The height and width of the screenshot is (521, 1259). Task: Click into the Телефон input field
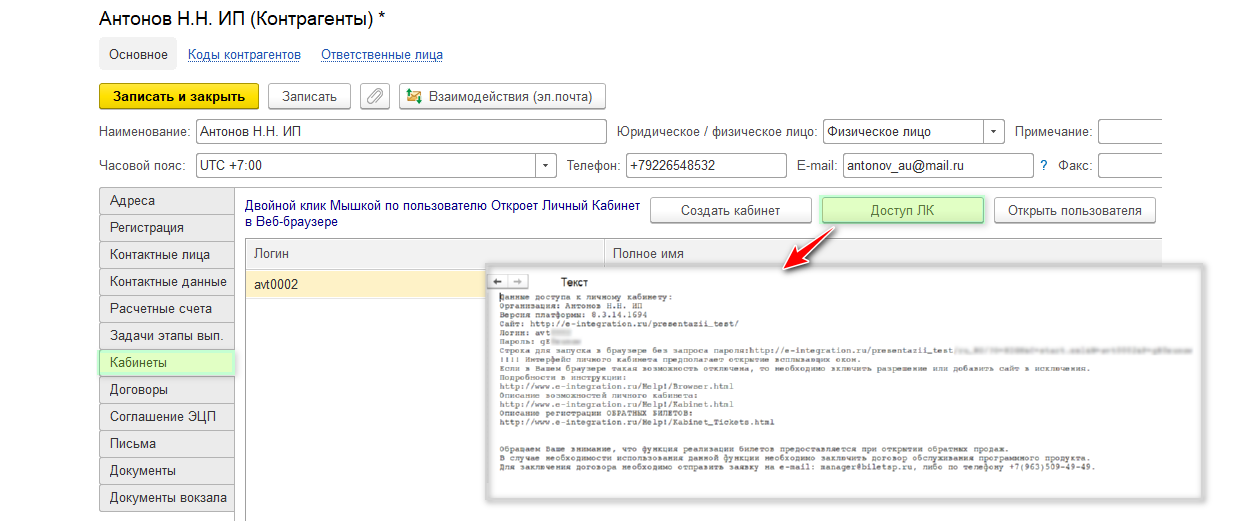coord(706,165)
